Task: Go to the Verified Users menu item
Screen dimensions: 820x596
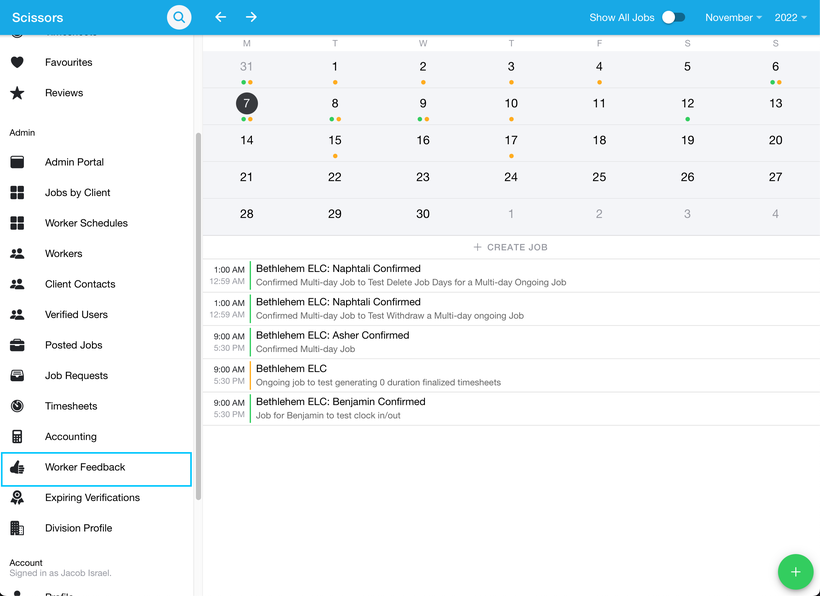Action: pyautogui.click(x=97, y=315)
